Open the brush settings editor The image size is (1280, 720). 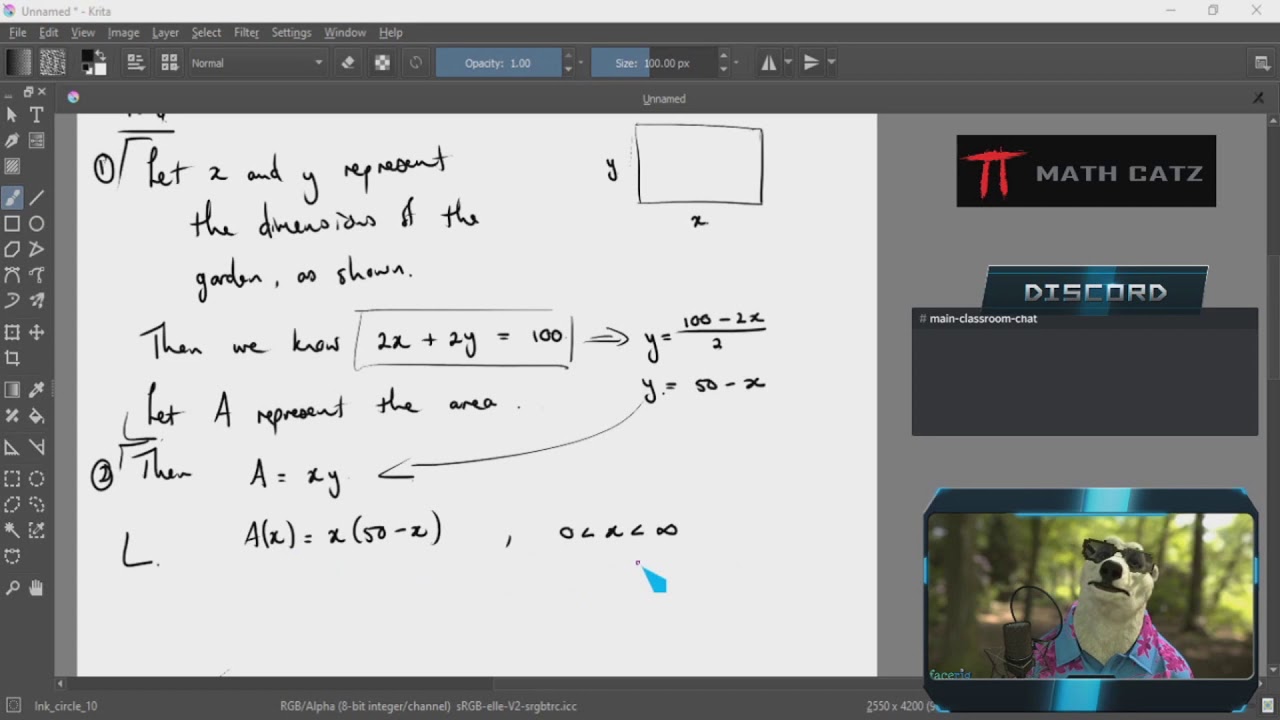137,62
